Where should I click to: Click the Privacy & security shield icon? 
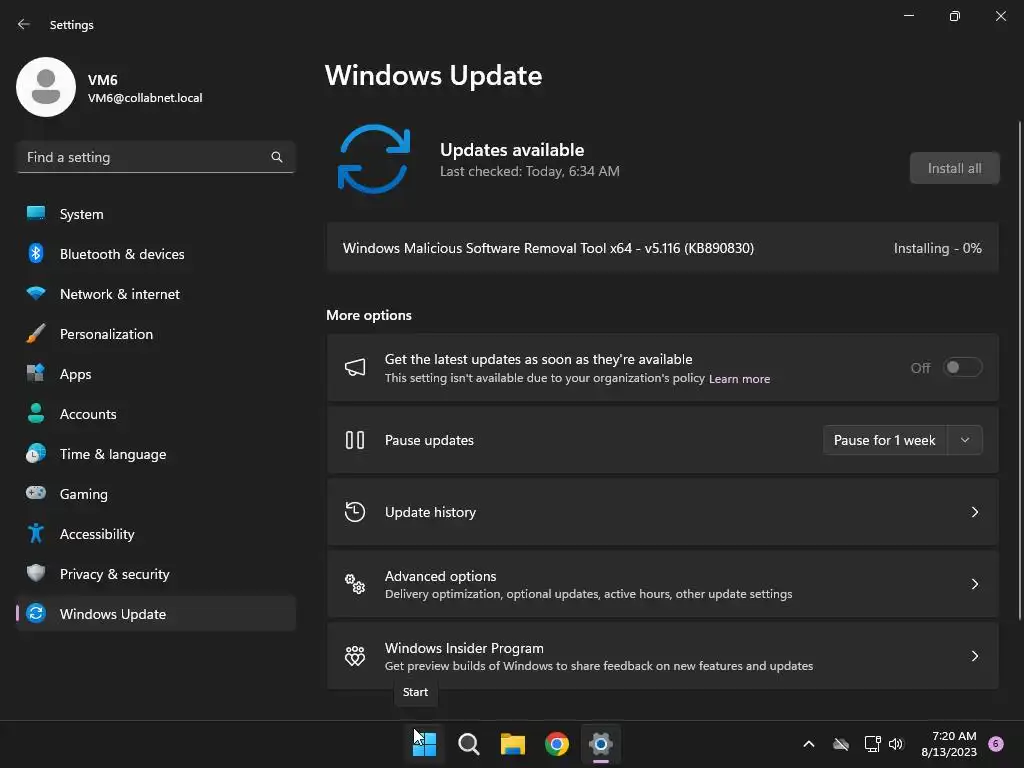tap(36, 573)
